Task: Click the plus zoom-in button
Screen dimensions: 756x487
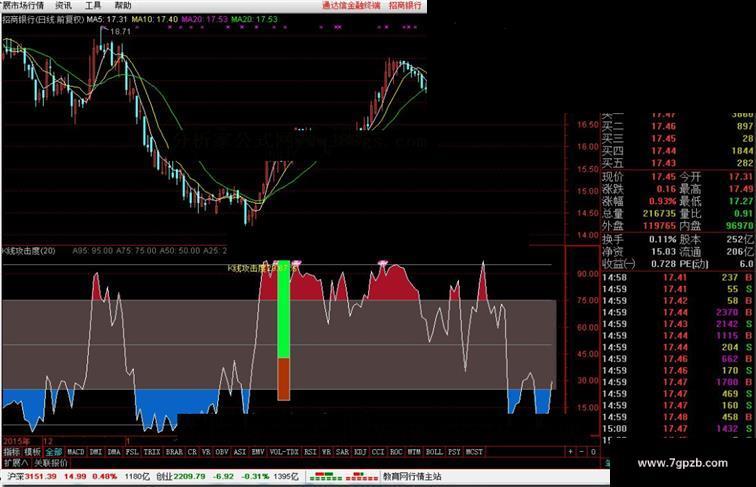Action: 570,452
